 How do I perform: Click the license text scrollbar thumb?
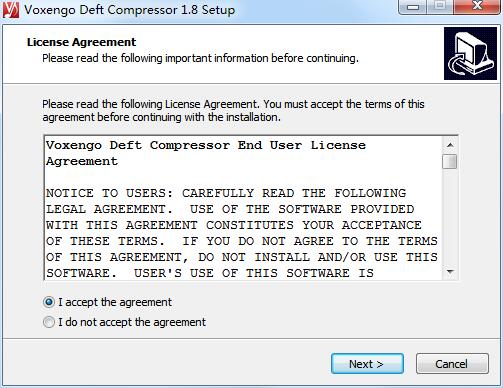click(x=450, y=162)
